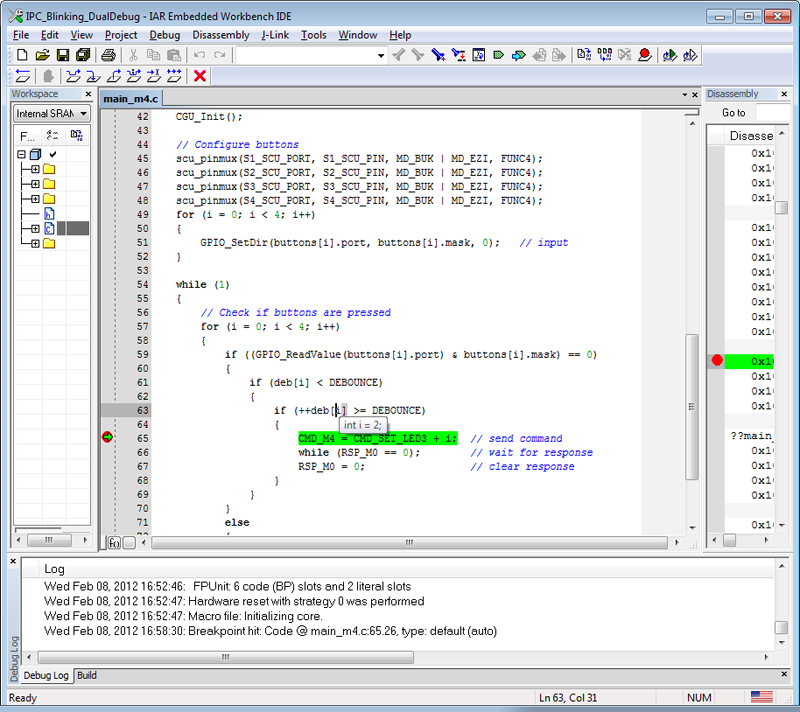Click the Go to Definition icon
This screenshot has width=800, height=712.
pyautogui.click(x=478, y=55)
